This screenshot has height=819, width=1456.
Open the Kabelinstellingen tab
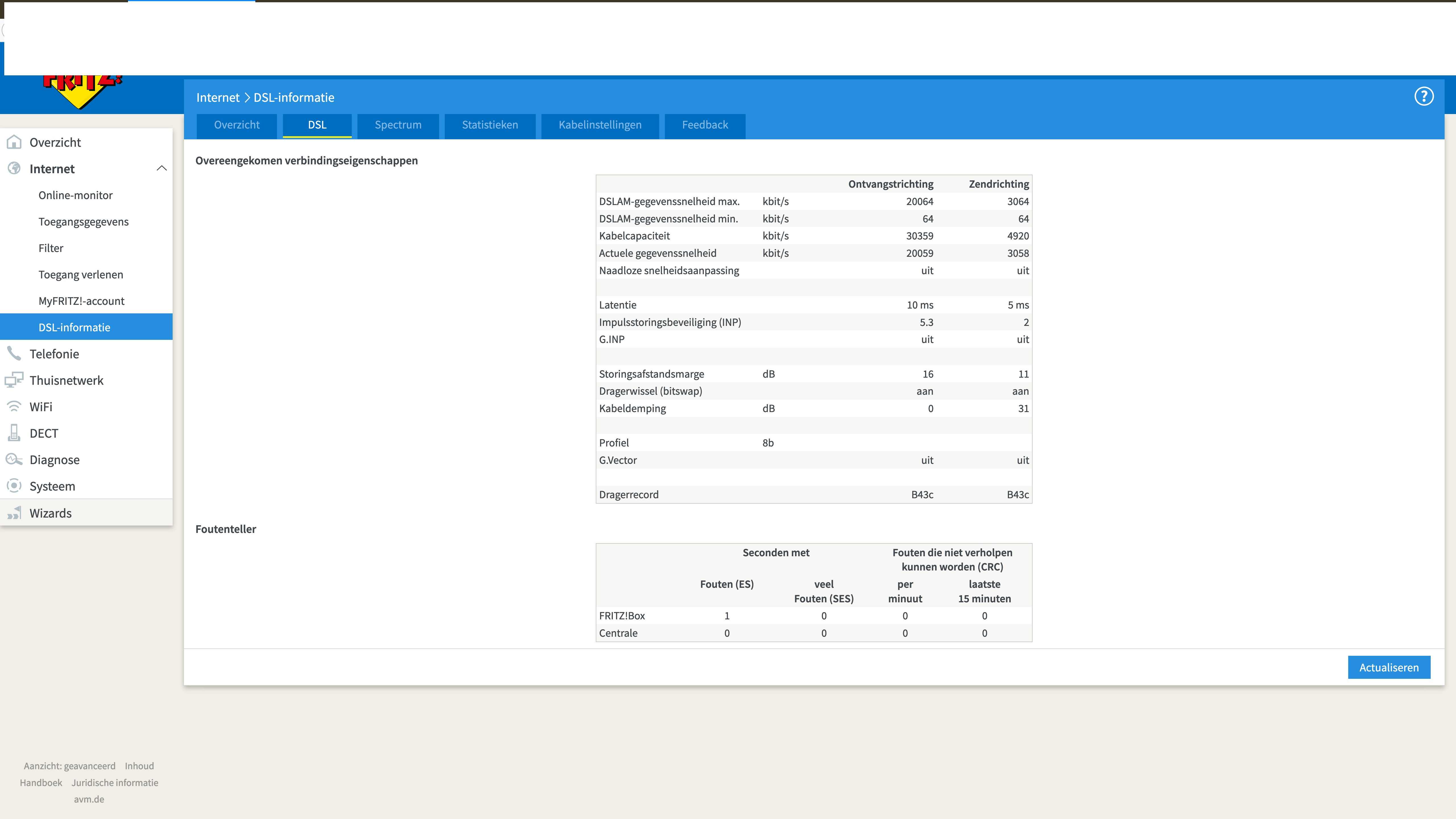click(600, 125)
